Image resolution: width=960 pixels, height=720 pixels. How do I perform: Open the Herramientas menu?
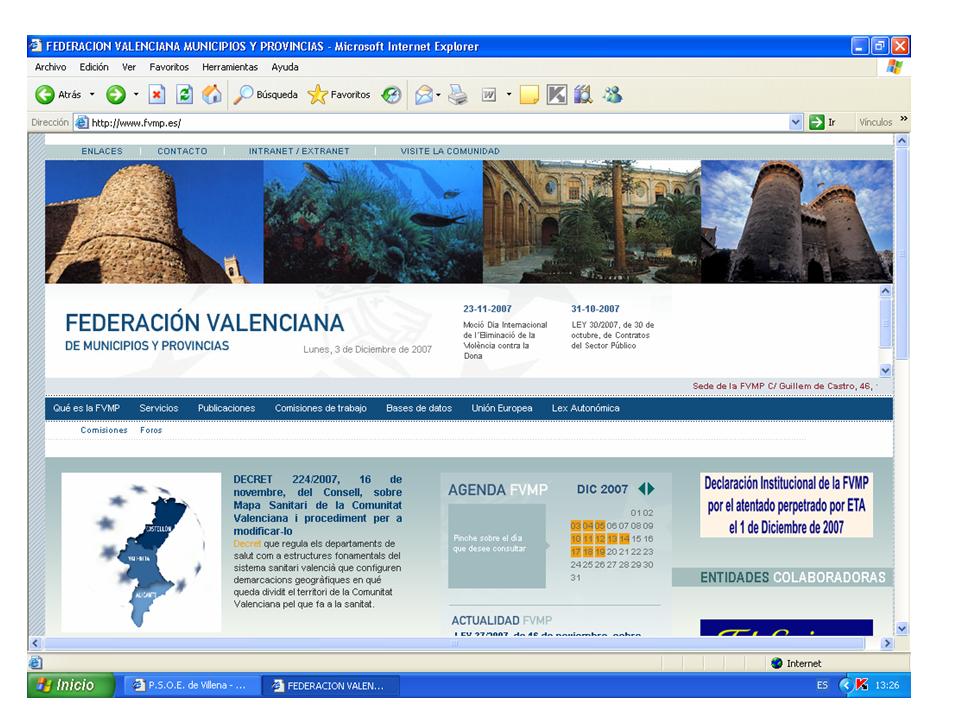(231, 67)
